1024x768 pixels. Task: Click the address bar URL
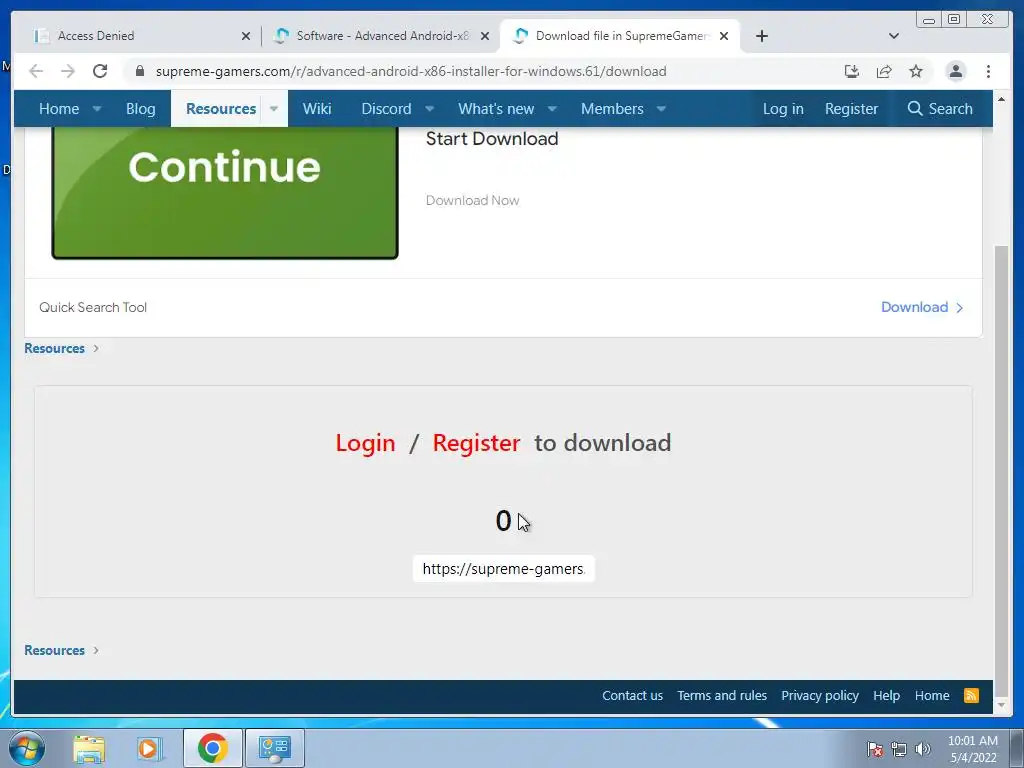coord(411,71)
